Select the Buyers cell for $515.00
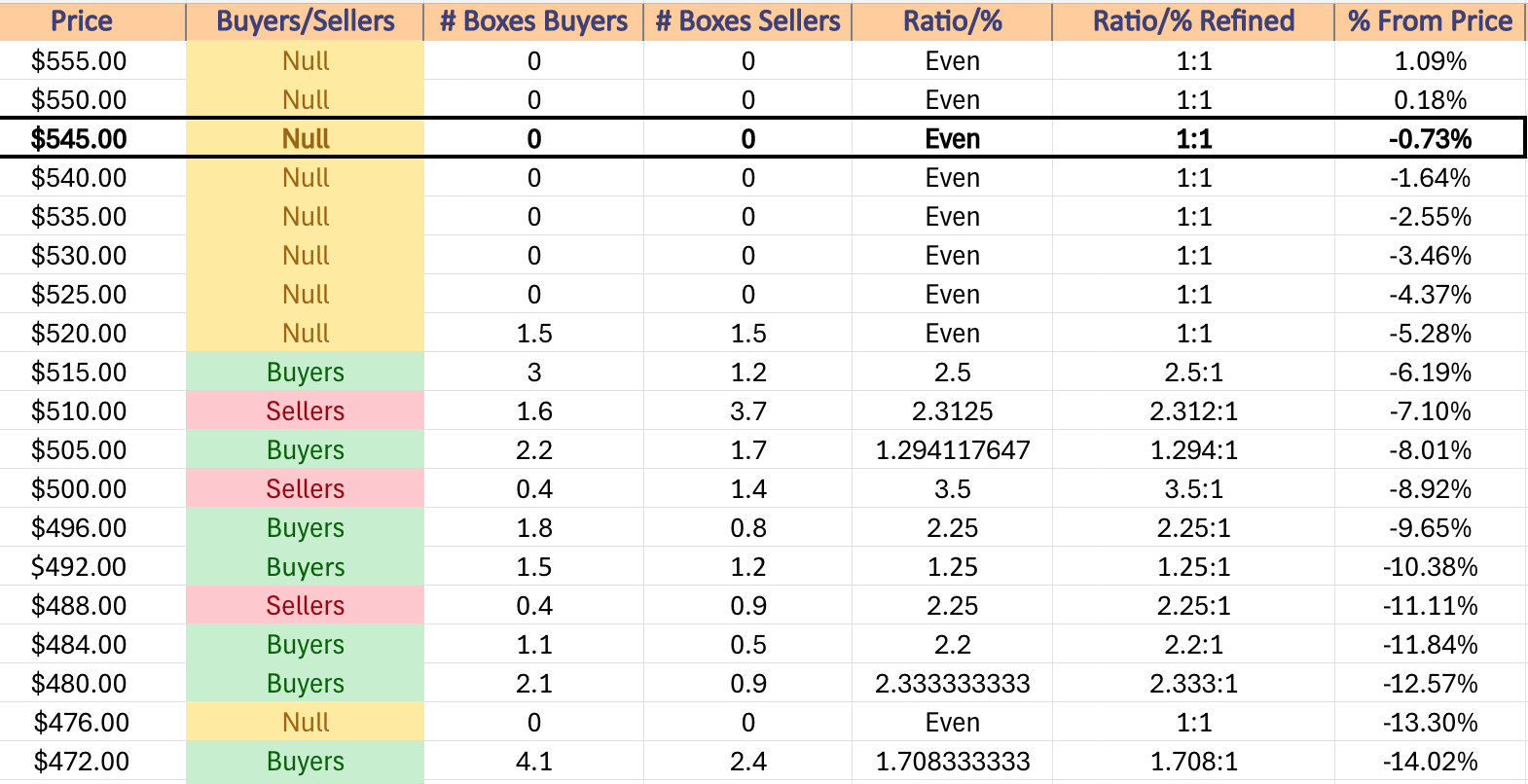1528x784 pixels. (x=305, y=372)
